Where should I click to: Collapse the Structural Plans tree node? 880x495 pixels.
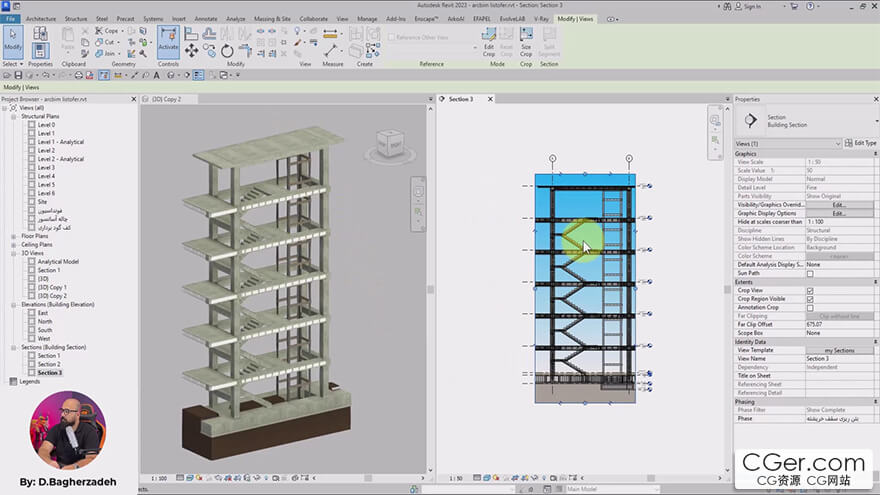point(15,116)
